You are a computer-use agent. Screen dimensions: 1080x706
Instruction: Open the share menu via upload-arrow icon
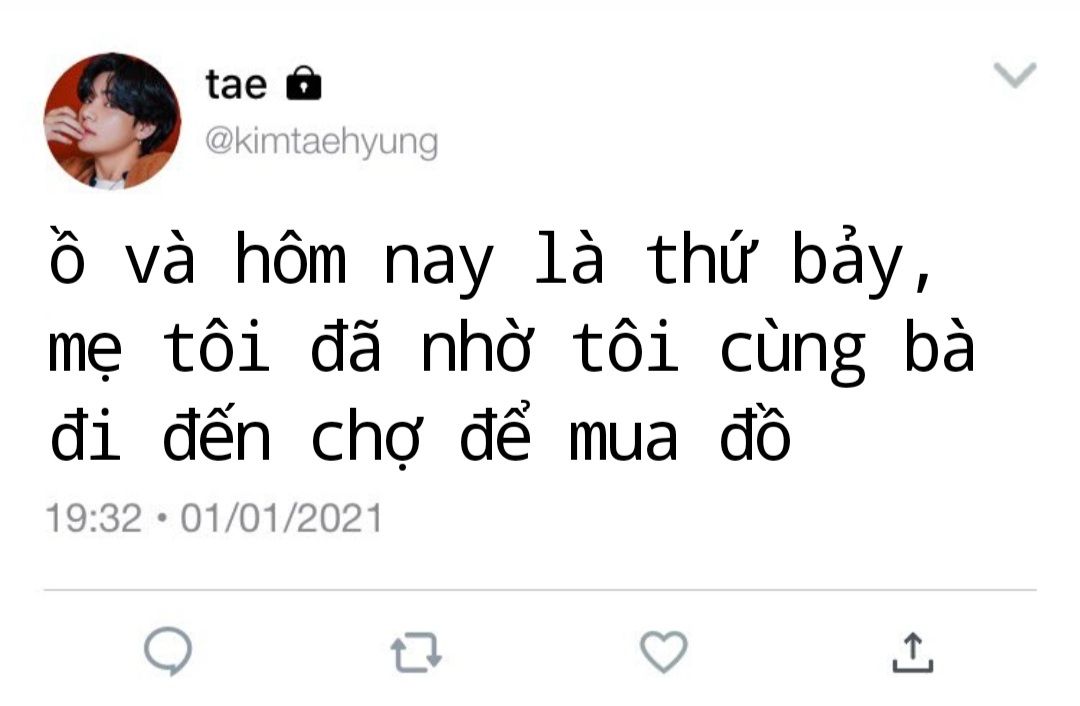(913, 652)
